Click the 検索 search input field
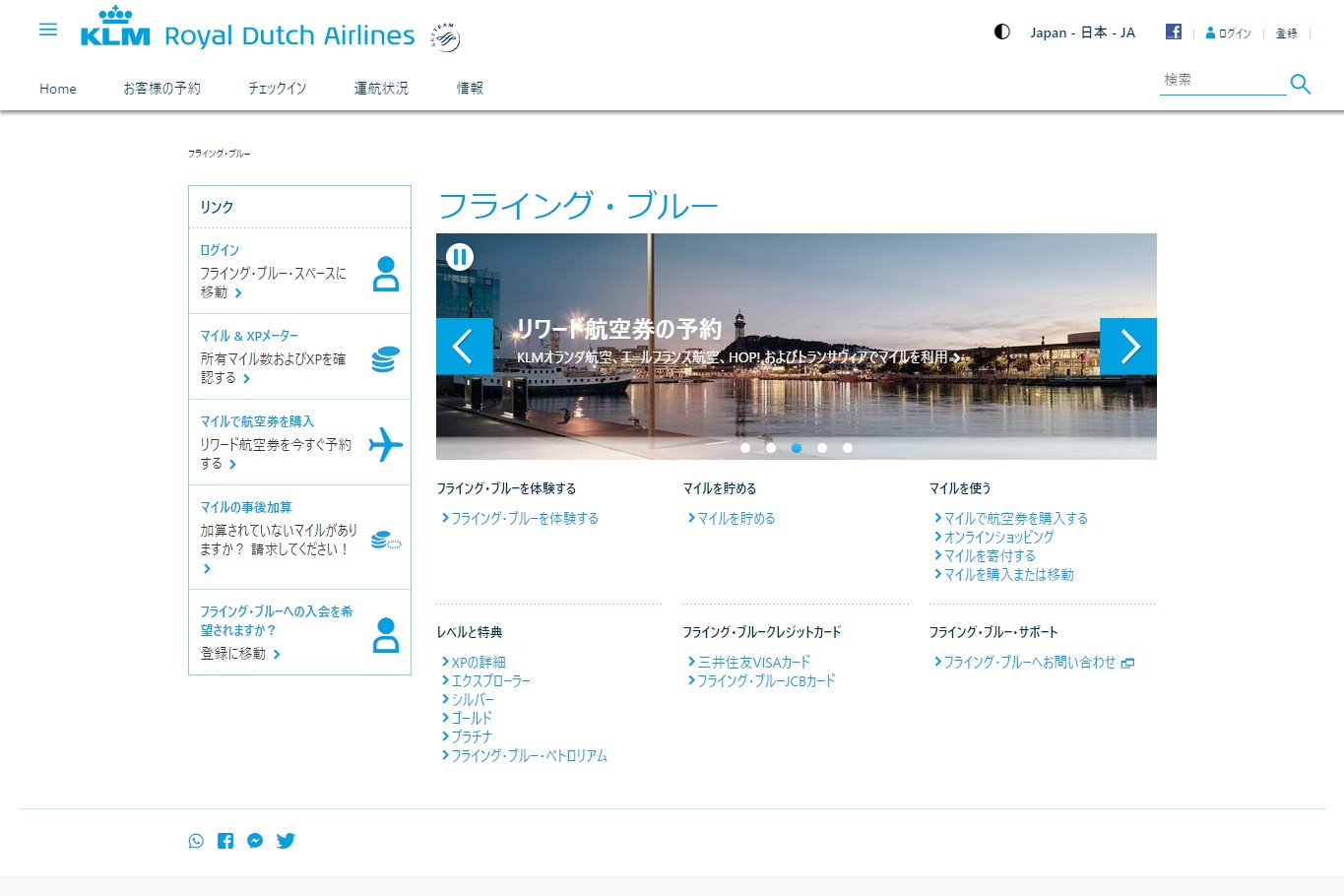 pyautogui.click(x=1223, y=81)
